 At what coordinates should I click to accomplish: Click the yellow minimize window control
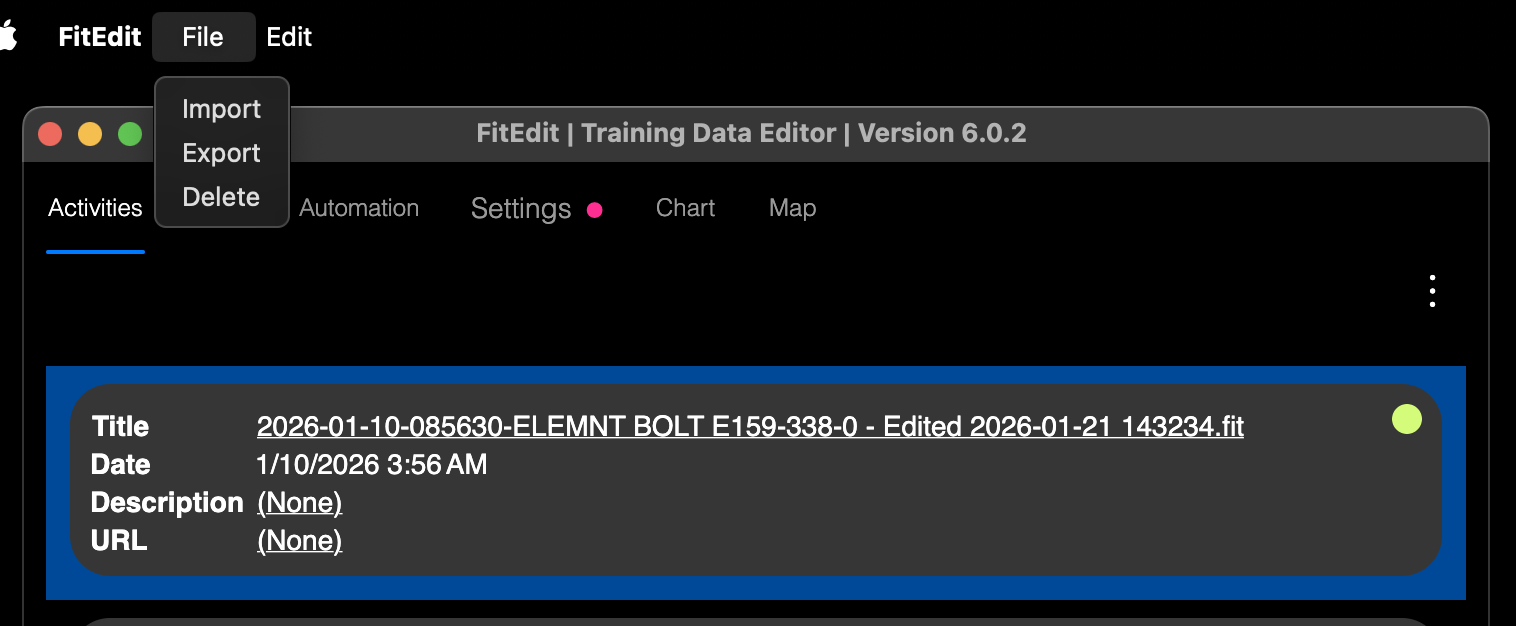tap(90, 133)
